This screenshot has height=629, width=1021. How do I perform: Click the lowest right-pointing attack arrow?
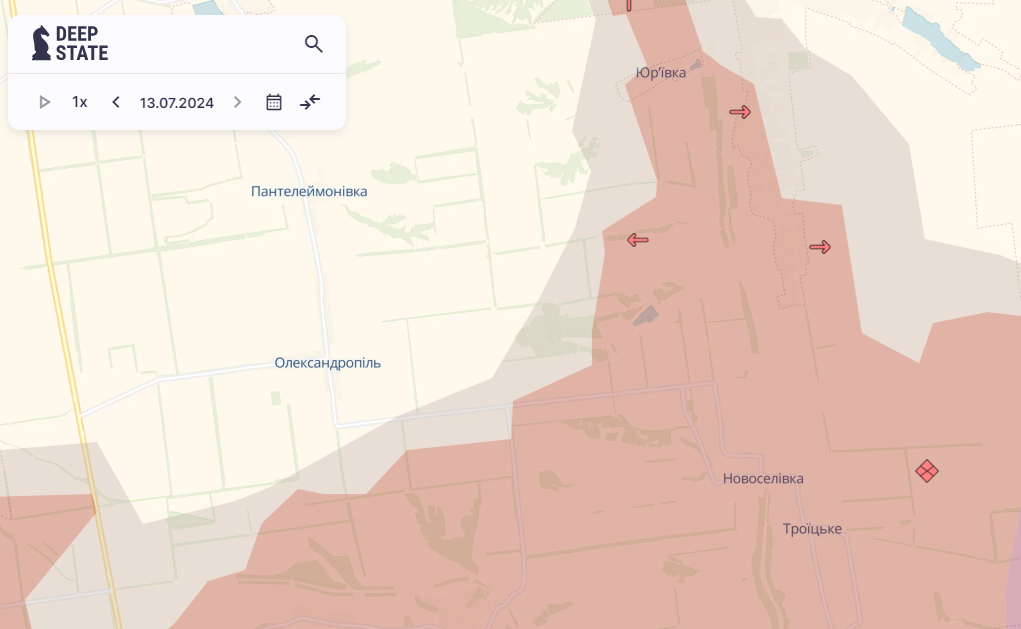(x=820, y=247)
